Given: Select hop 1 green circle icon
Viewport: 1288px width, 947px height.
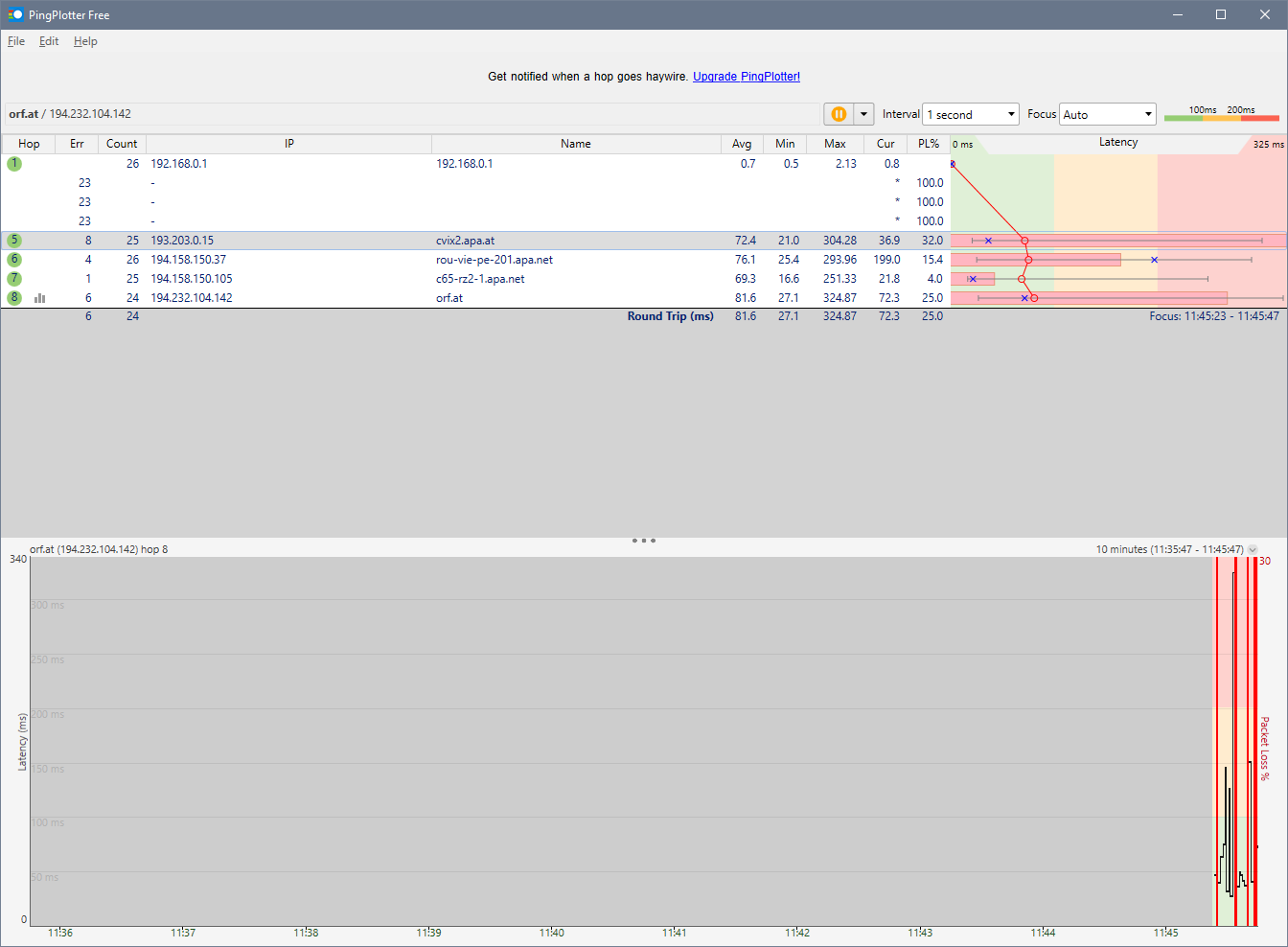Looking at the screenshot, I should coord(14,164).
